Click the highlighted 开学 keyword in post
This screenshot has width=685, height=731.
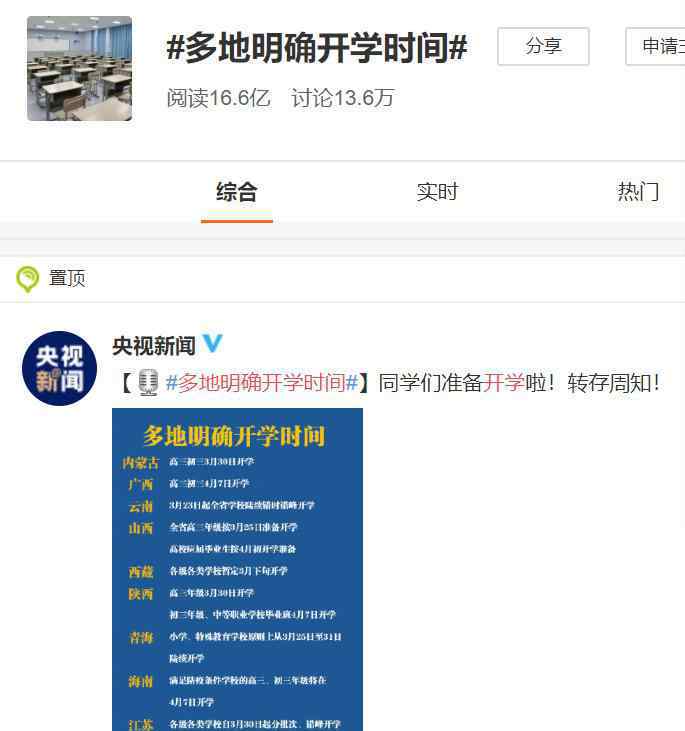pyautogui.click(x=504, y=383)
